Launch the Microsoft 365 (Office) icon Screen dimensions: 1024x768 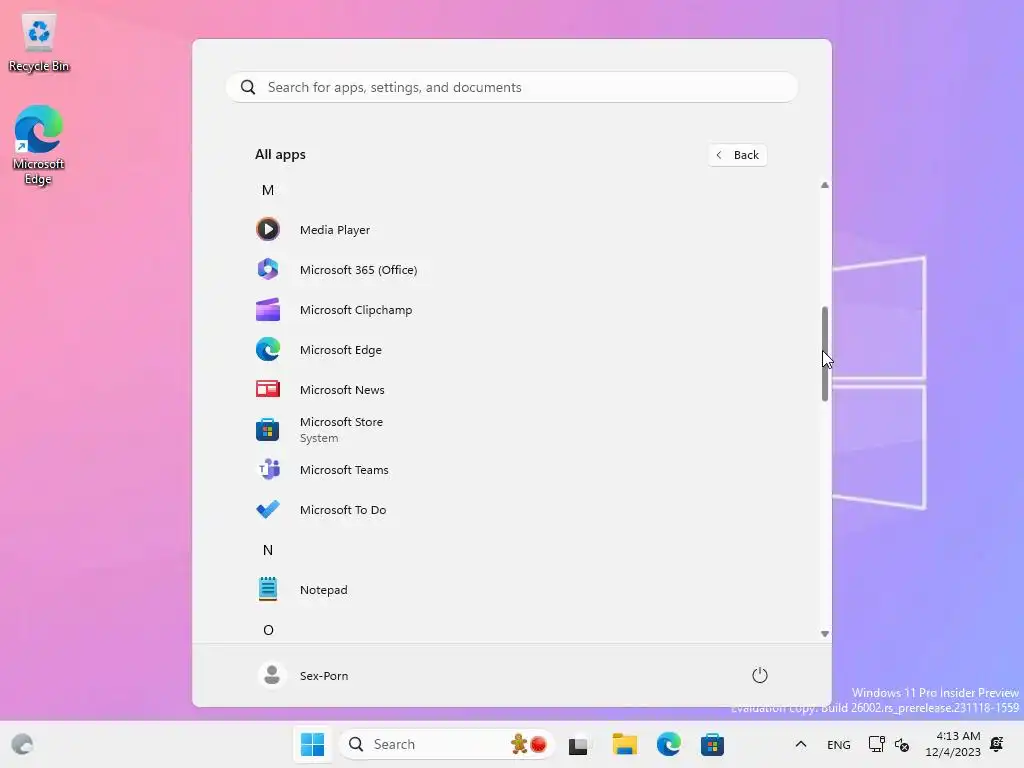[268, 269]
